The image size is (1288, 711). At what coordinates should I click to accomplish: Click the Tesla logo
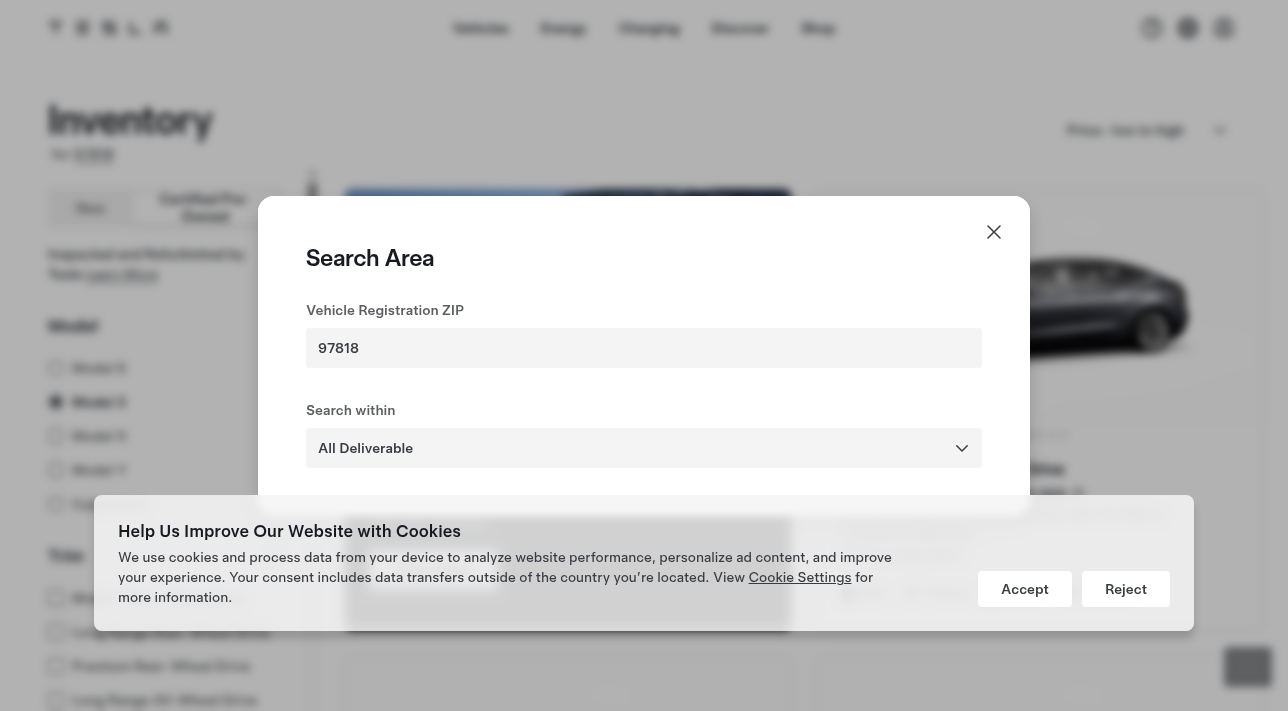click(x=109, y=28)
